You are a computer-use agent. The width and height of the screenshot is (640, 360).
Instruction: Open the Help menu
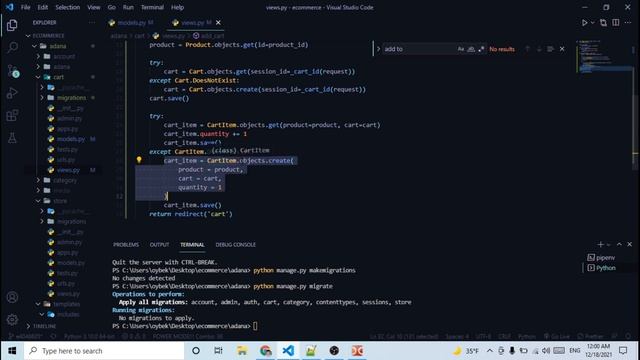(x=177, y=7)
